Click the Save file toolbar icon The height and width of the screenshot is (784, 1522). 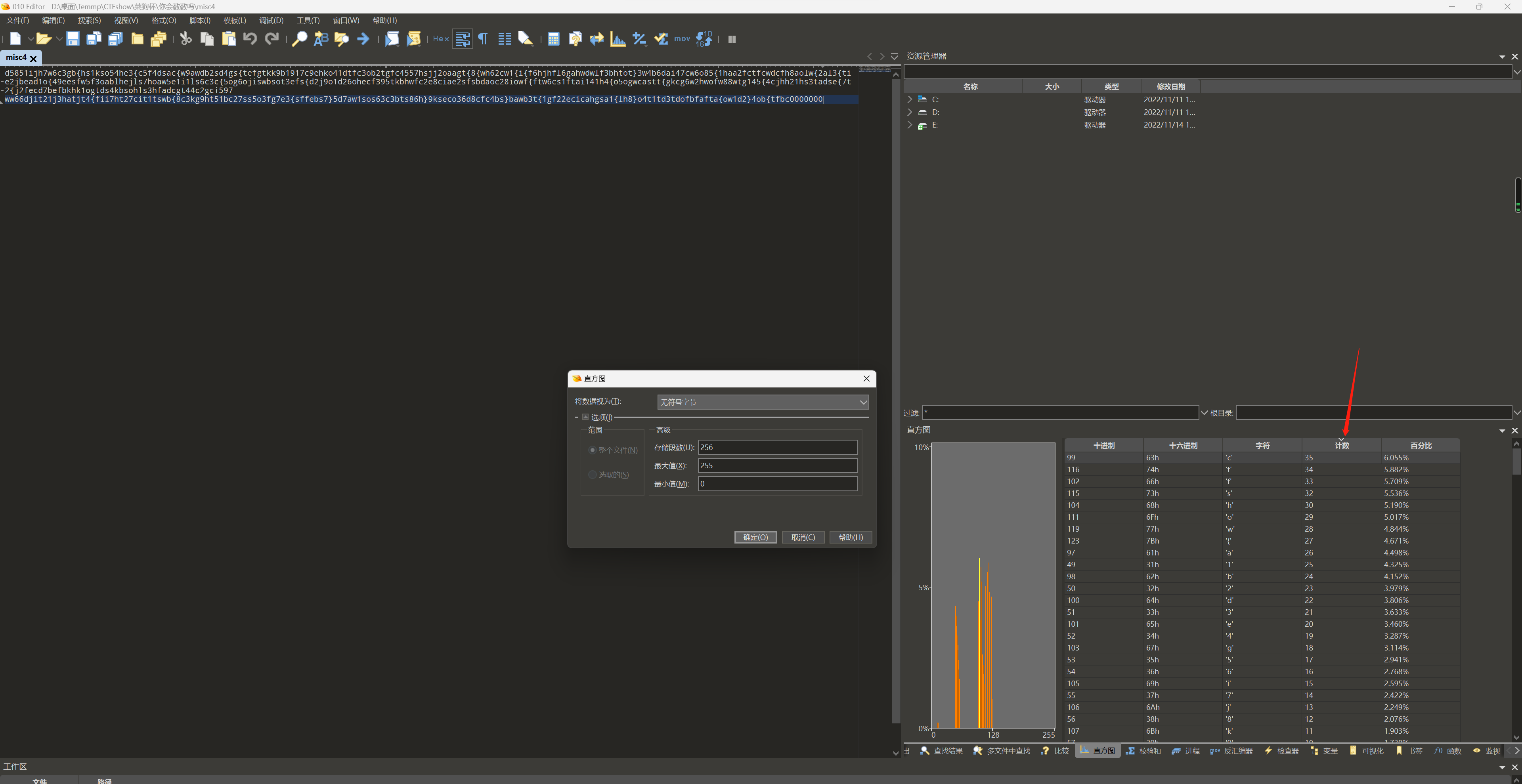point(73,39)
